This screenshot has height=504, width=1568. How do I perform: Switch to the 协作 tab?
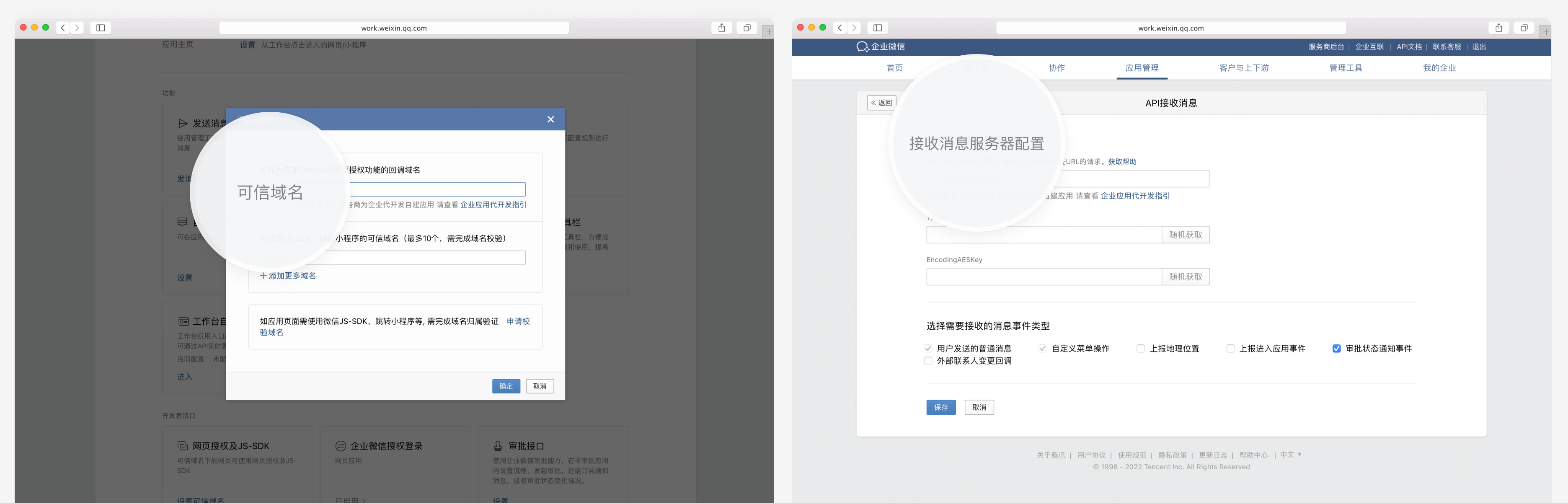point(1057,68)
